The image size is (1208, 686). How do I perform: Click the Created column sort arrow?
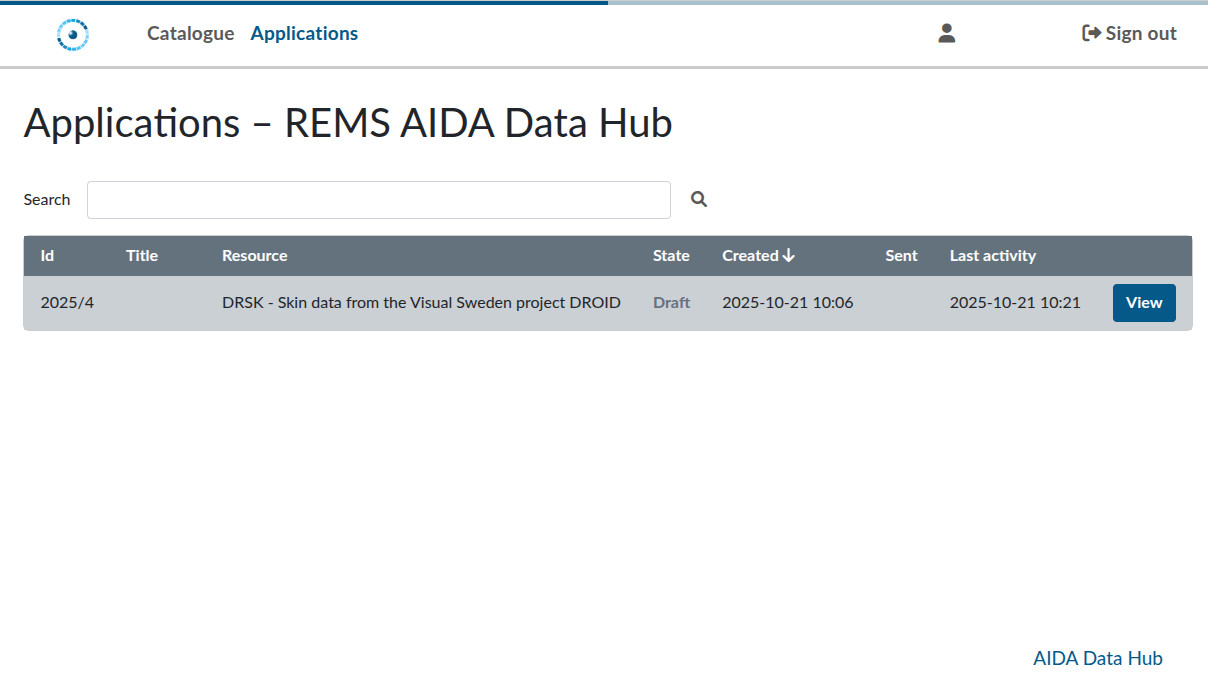[x=789, y=256]
